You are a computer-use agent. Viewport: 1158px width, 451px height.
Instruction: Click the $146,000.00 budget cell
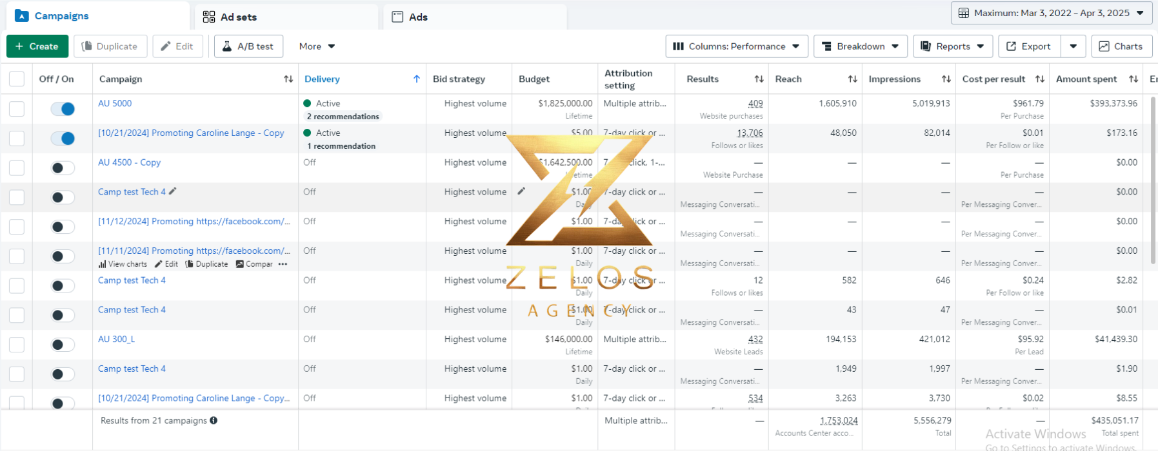tap(567, 340)
